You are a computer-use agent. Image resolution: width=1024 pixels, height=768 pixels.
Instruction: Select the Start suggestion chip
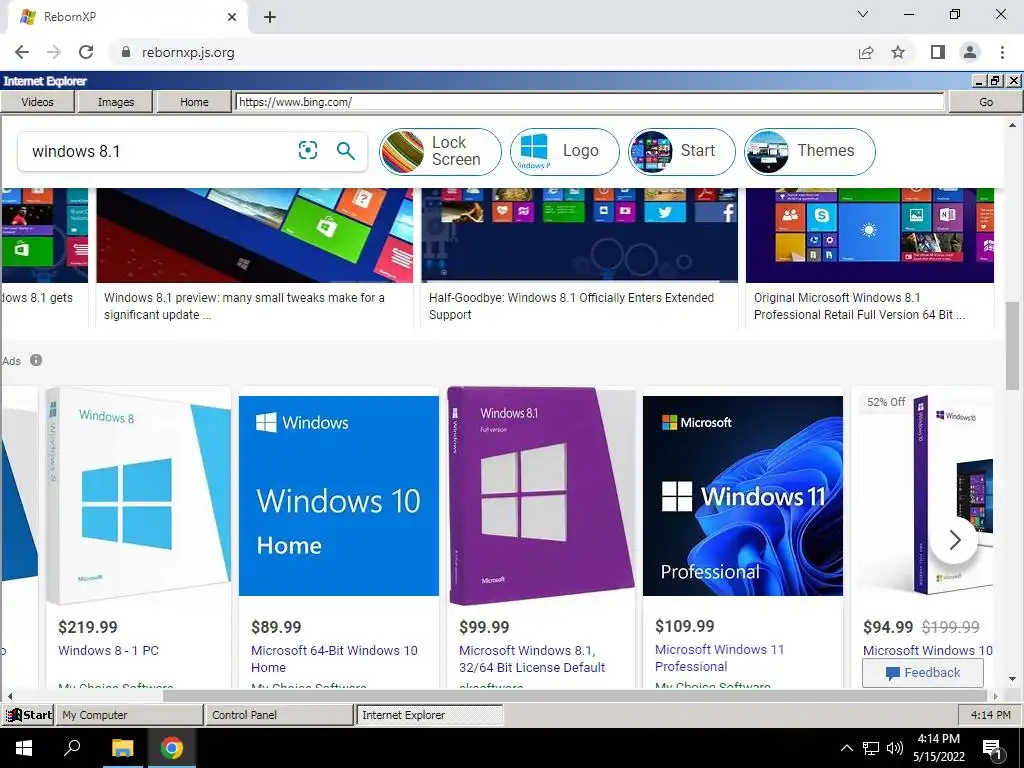(681, 152)
